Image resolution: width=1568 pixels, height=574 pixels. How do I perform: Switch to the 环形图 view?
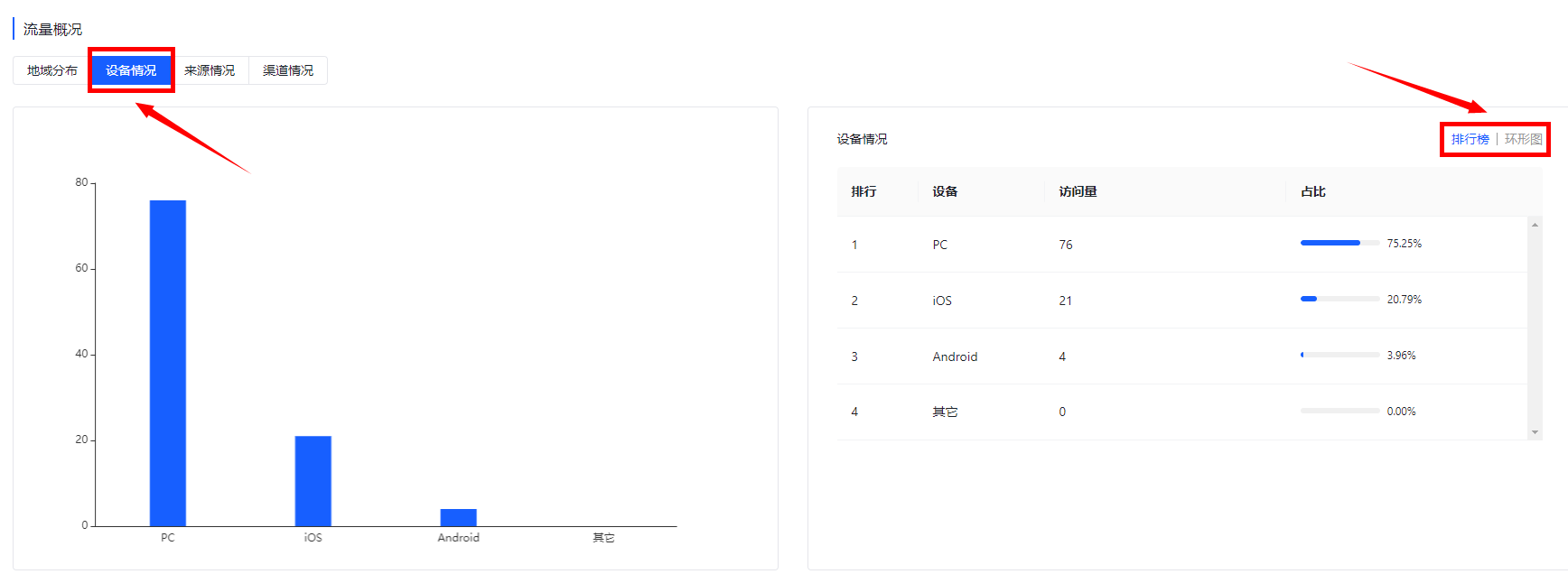[x=1524, y=139]
